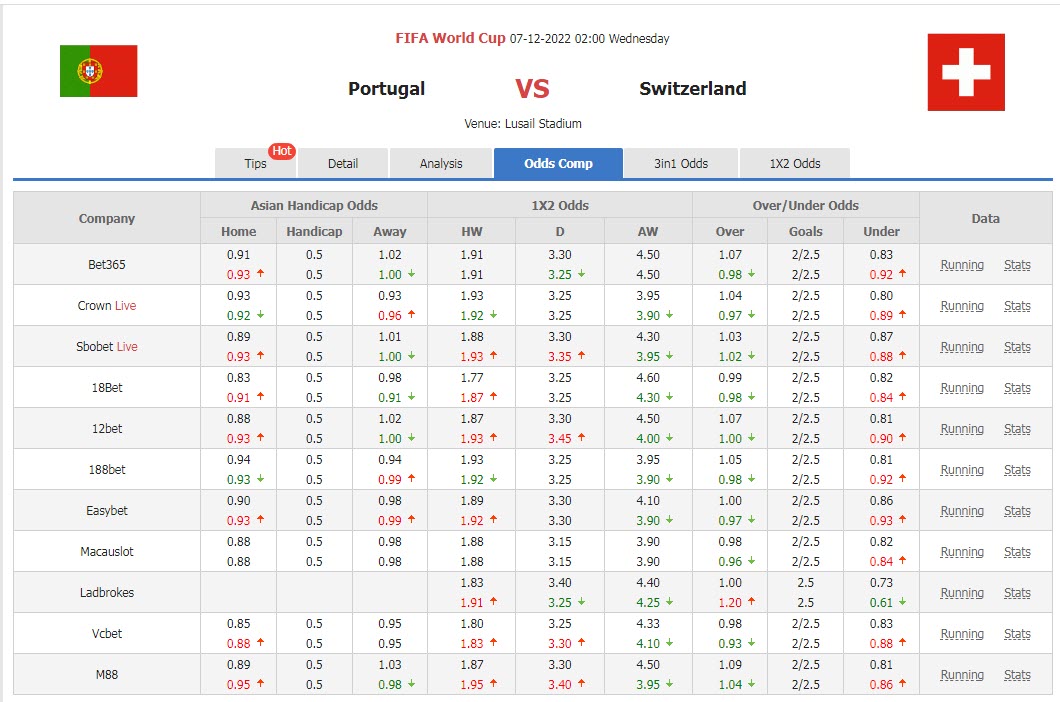The image size is (1060, 702).
Task: Click the FIFA World Cup league link
Action: [x=450, y=39]
